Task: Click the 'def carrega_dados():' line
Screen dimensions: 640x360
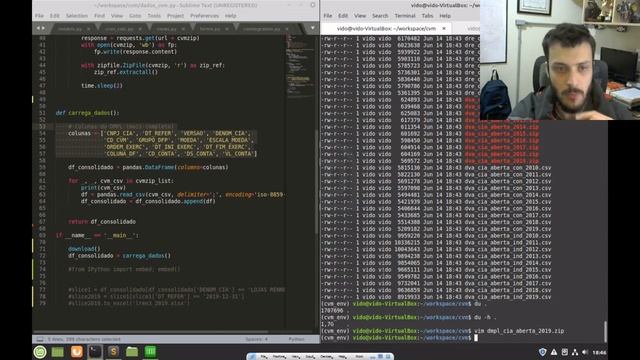Action: click(x=87, y=113)
